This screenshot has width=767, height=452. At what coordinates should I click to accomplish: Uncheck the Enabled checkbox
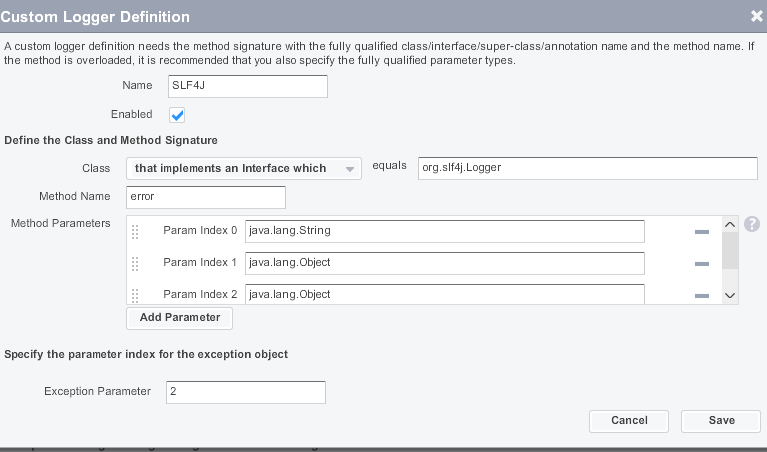[x=178, y=115]
